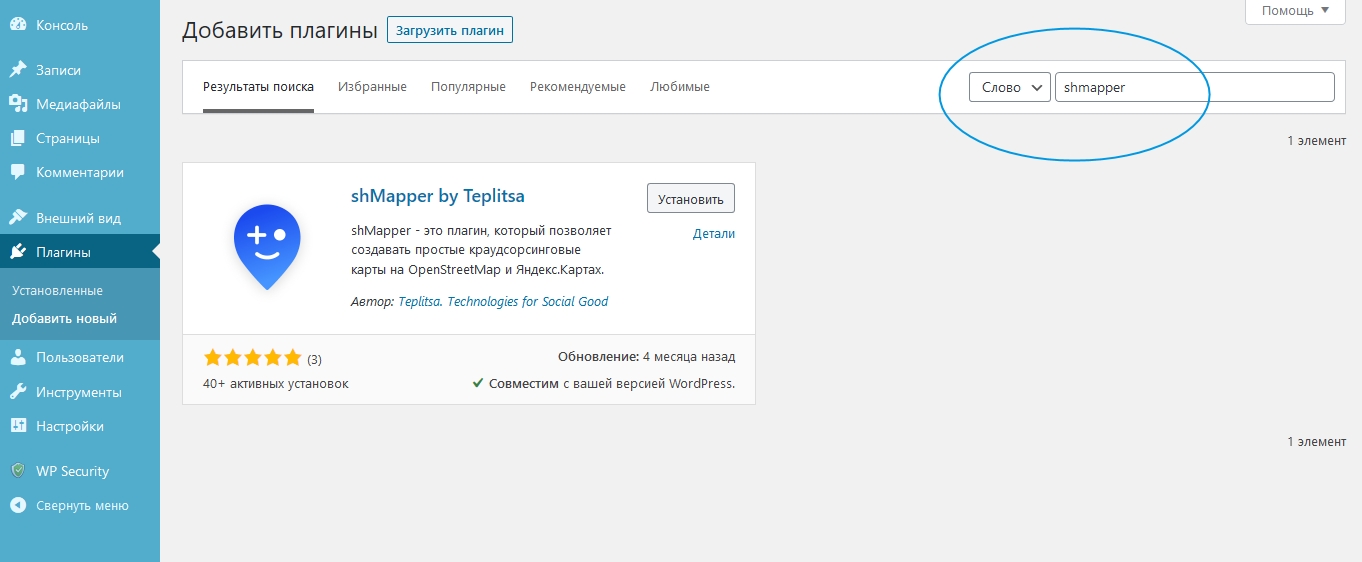
Task: Click the Медиафайлы media icon
Action: pos(18,104)
